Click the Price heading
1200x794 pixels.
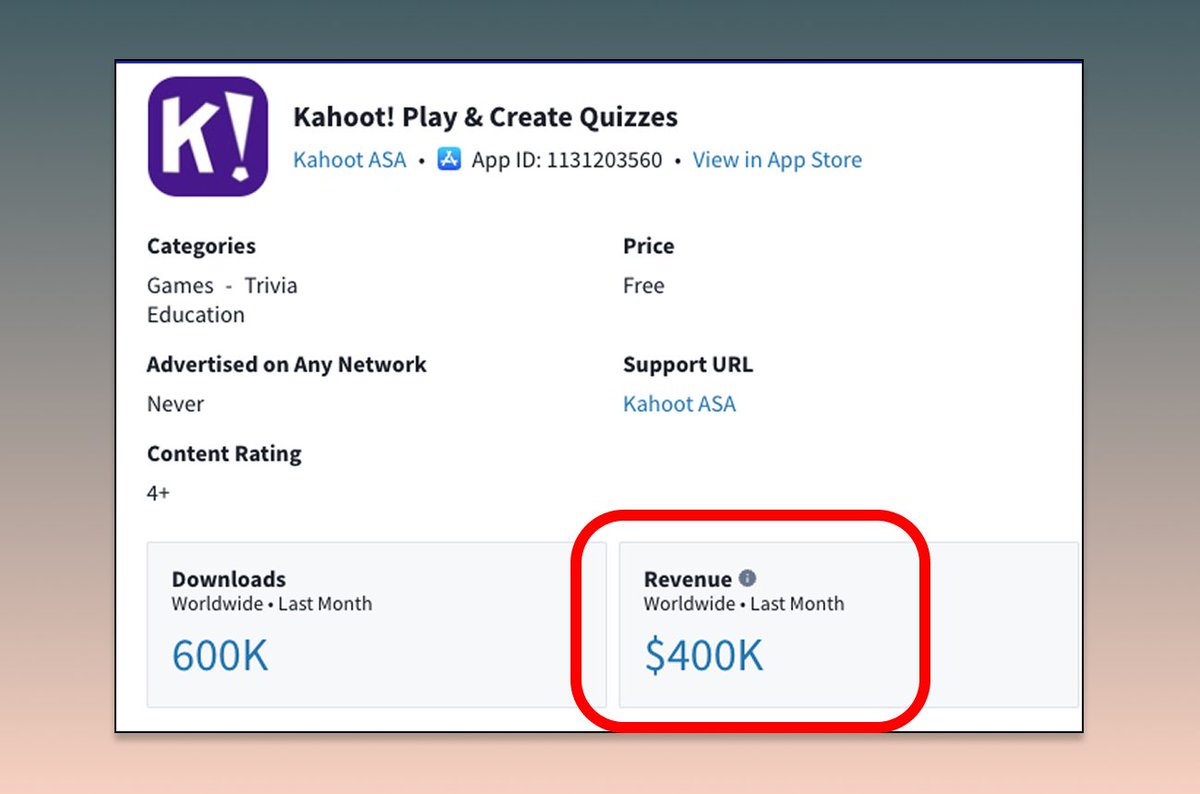point(649,246)
